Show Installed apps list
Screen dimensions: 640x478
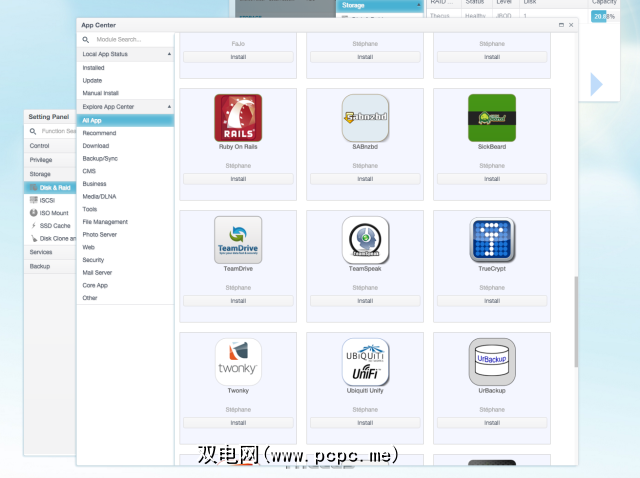(125, 68)
